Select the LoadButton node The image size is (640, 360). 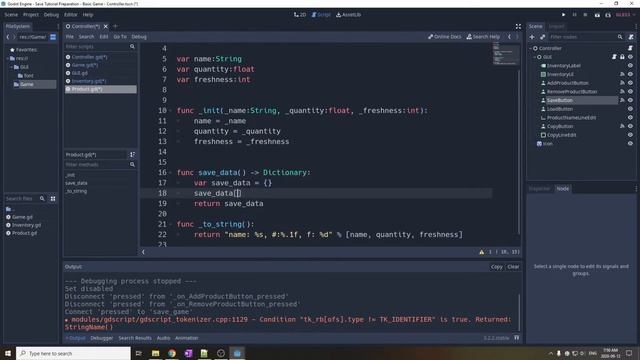click(560, 109)
